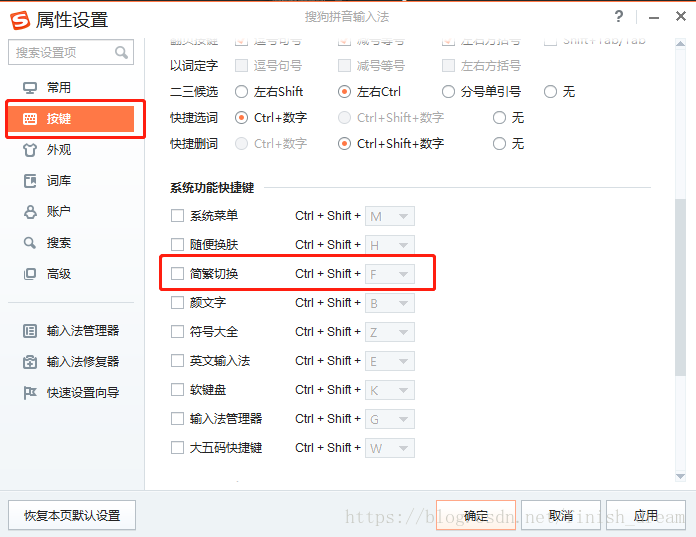
Task: Toggle the 逗号句号 checkbox for 以词定字
Action: click(241, 66)
